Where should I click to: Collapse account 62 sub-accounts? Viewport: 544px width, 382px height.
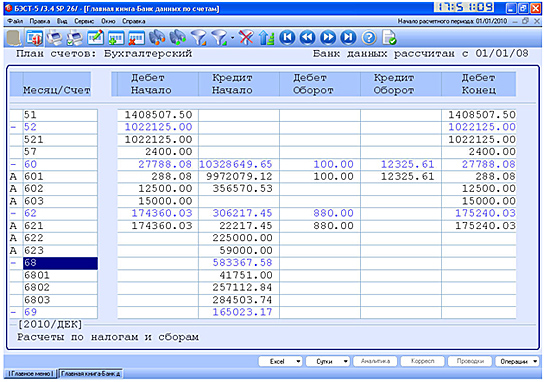coord(14,213)
